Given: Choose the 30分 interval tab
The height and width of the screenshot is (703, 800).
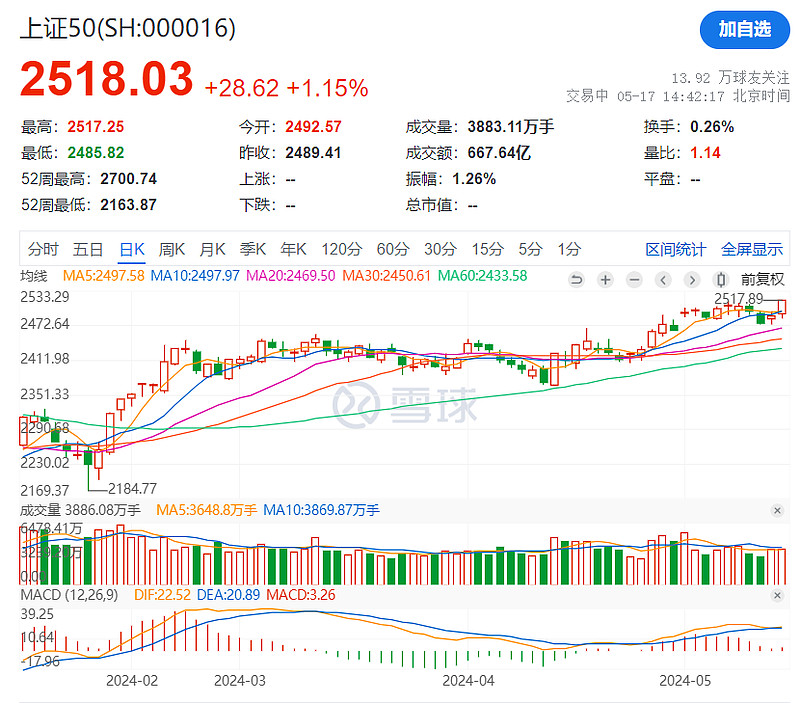Looking at the screenshot, I should coord(440,249).
